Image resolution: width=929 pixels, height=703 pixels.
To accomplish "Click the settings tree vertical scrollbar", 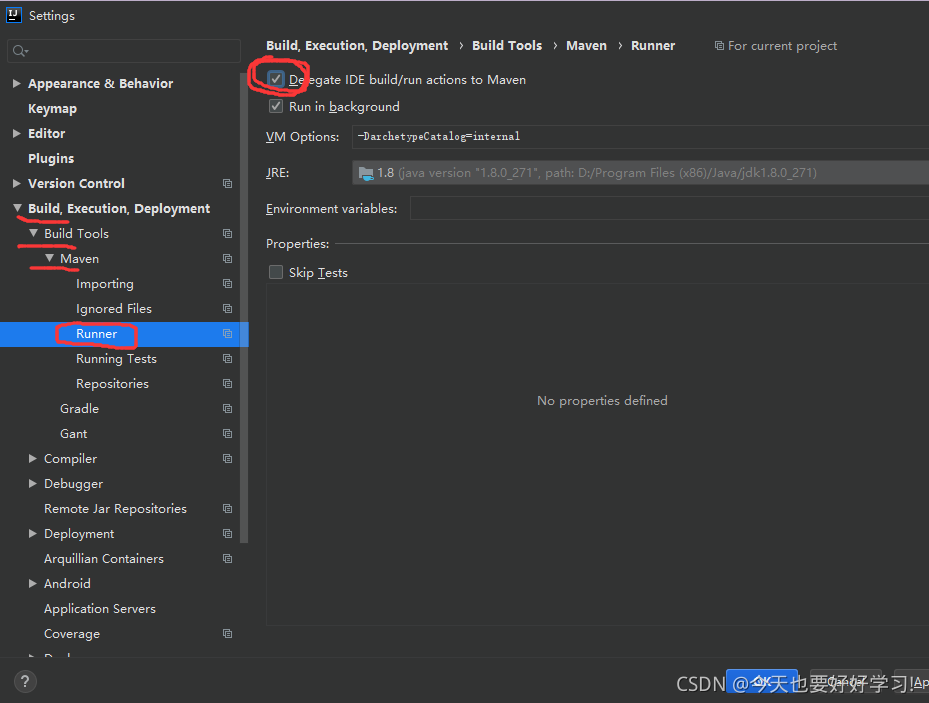I will click(x=244, y=308).
